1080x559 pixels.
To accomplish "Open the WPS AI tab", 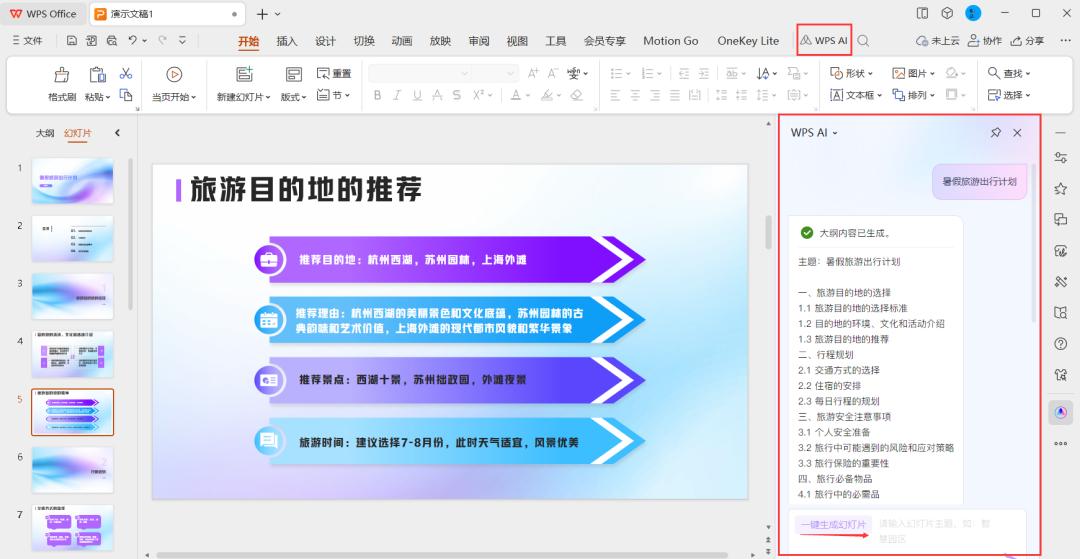I will 824,41.
